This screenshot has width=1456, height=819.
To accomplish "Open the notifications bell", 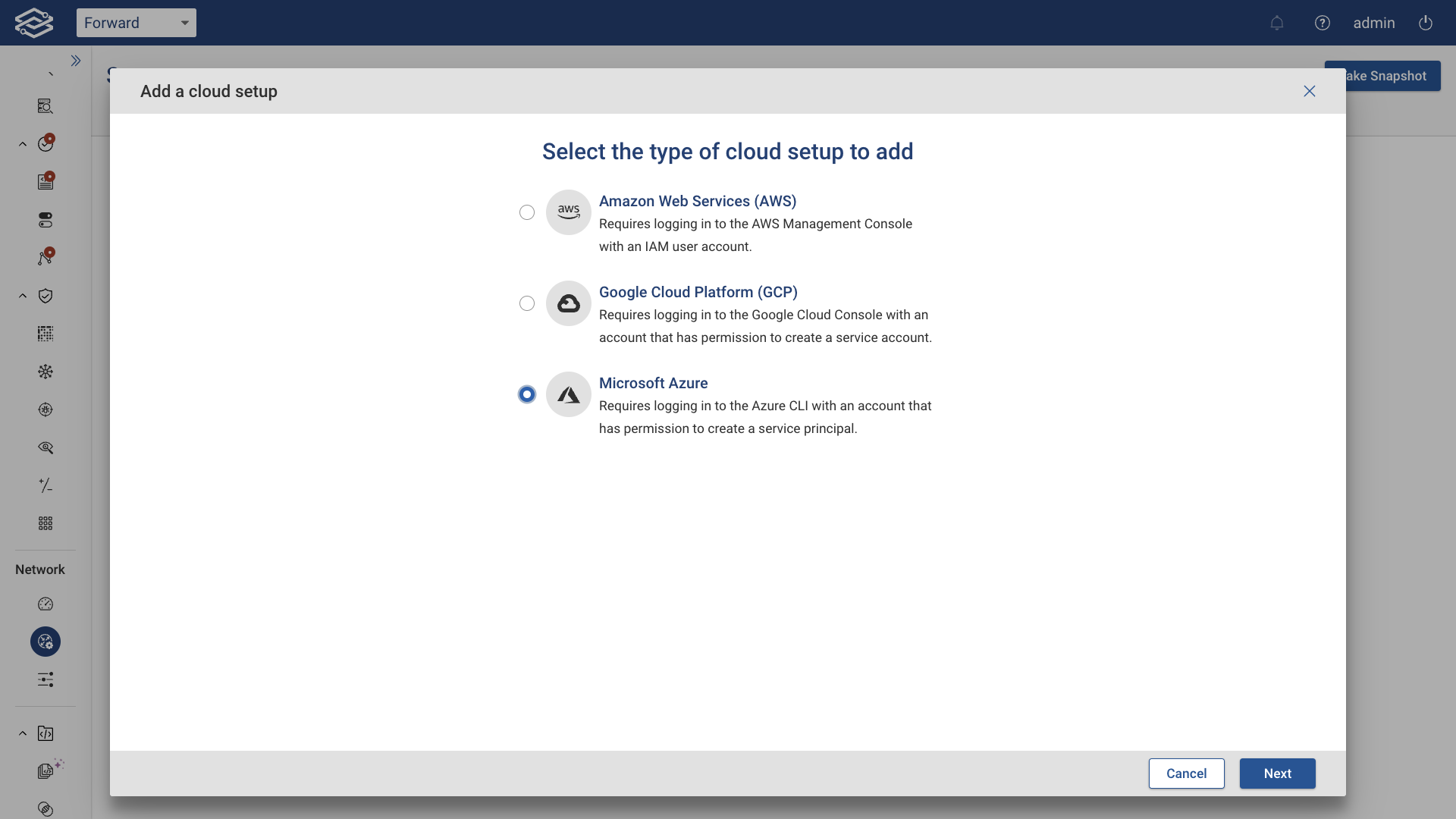I will [x=1277, y=23].
